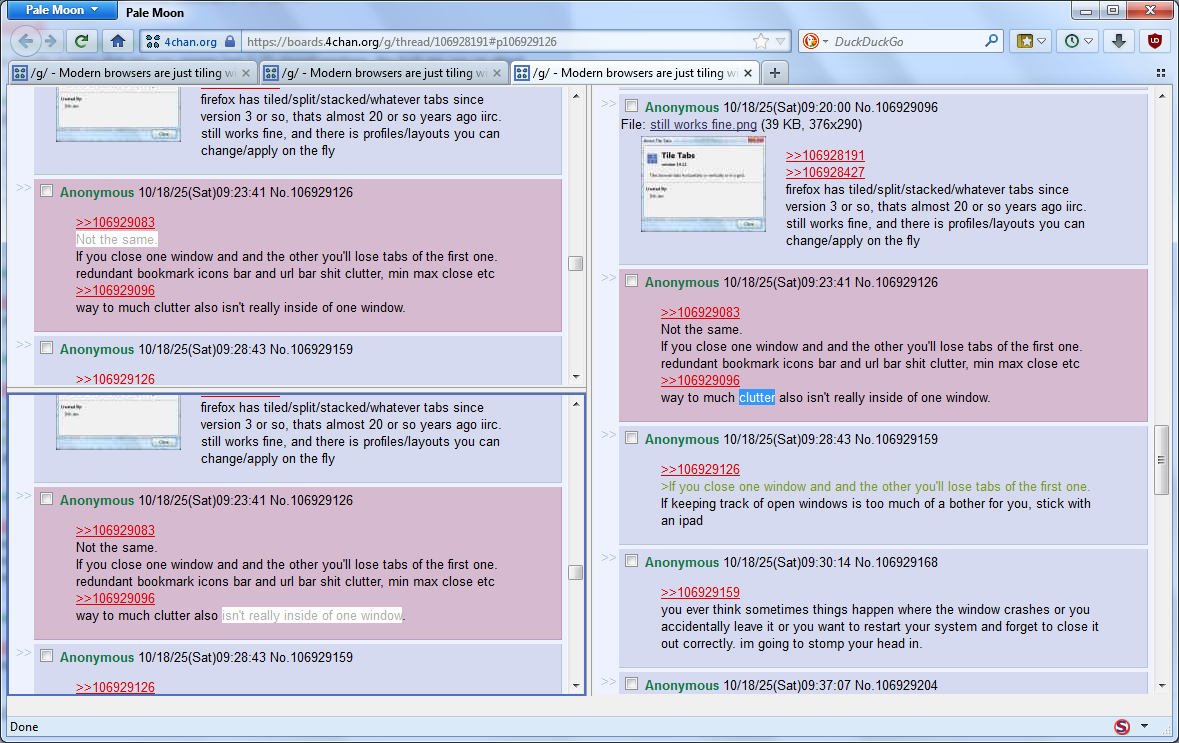Click top-left pane scrollbar thumb
1179x743 pixels.
(x=576, y=264)
